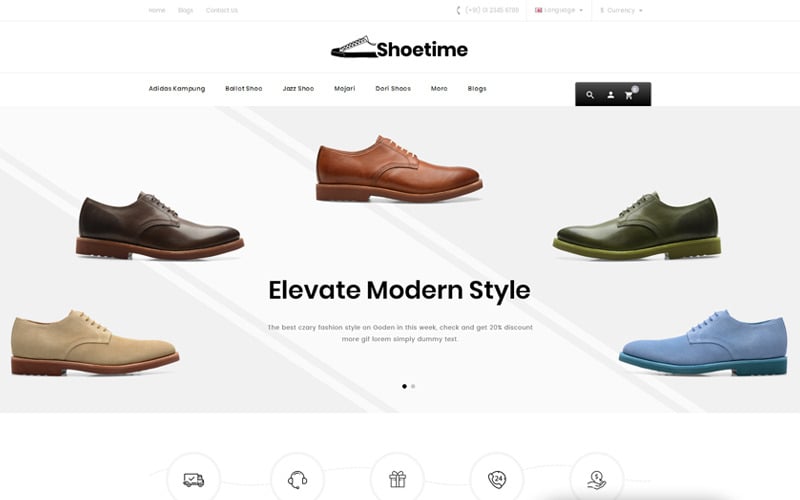The image size is (800, 500).
Task: Click the blue suede shoe image
Action: [x=703, y=342]
